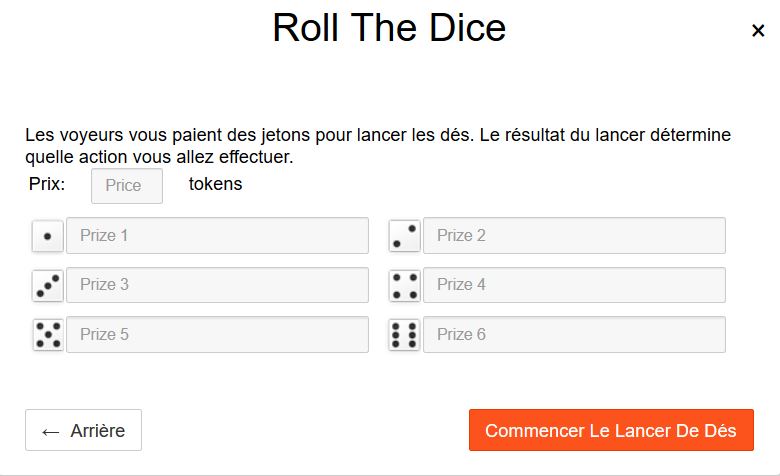
Task: Click the Price tokens input field
Action: (127, 186)
